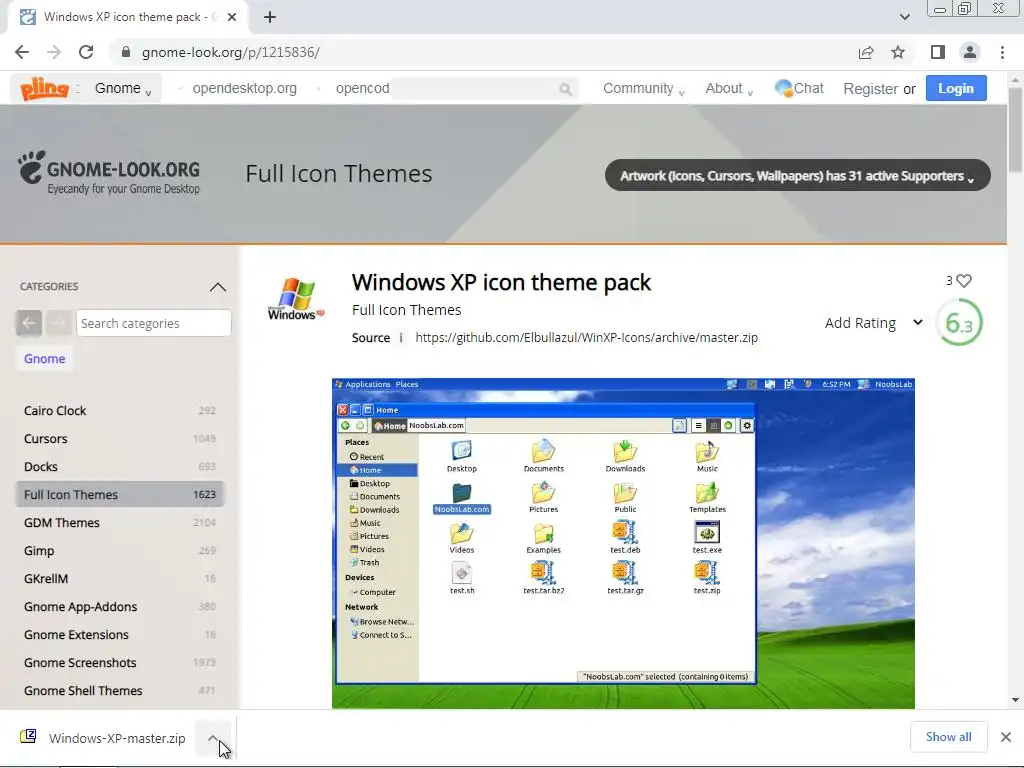Viewport: 1024px width, 768px height.
Task: Click the header search input box
Action: [483, 89]
